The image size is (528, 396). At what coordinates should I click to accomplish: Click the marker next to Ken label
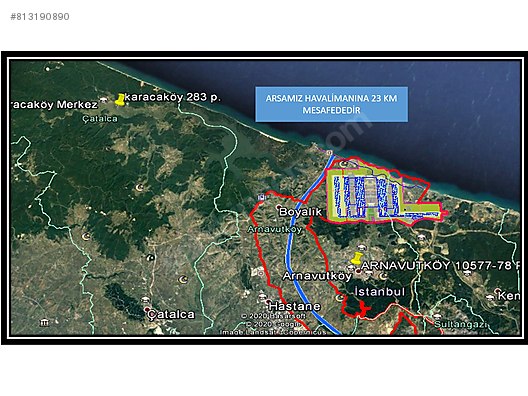[x=498, y=291]
